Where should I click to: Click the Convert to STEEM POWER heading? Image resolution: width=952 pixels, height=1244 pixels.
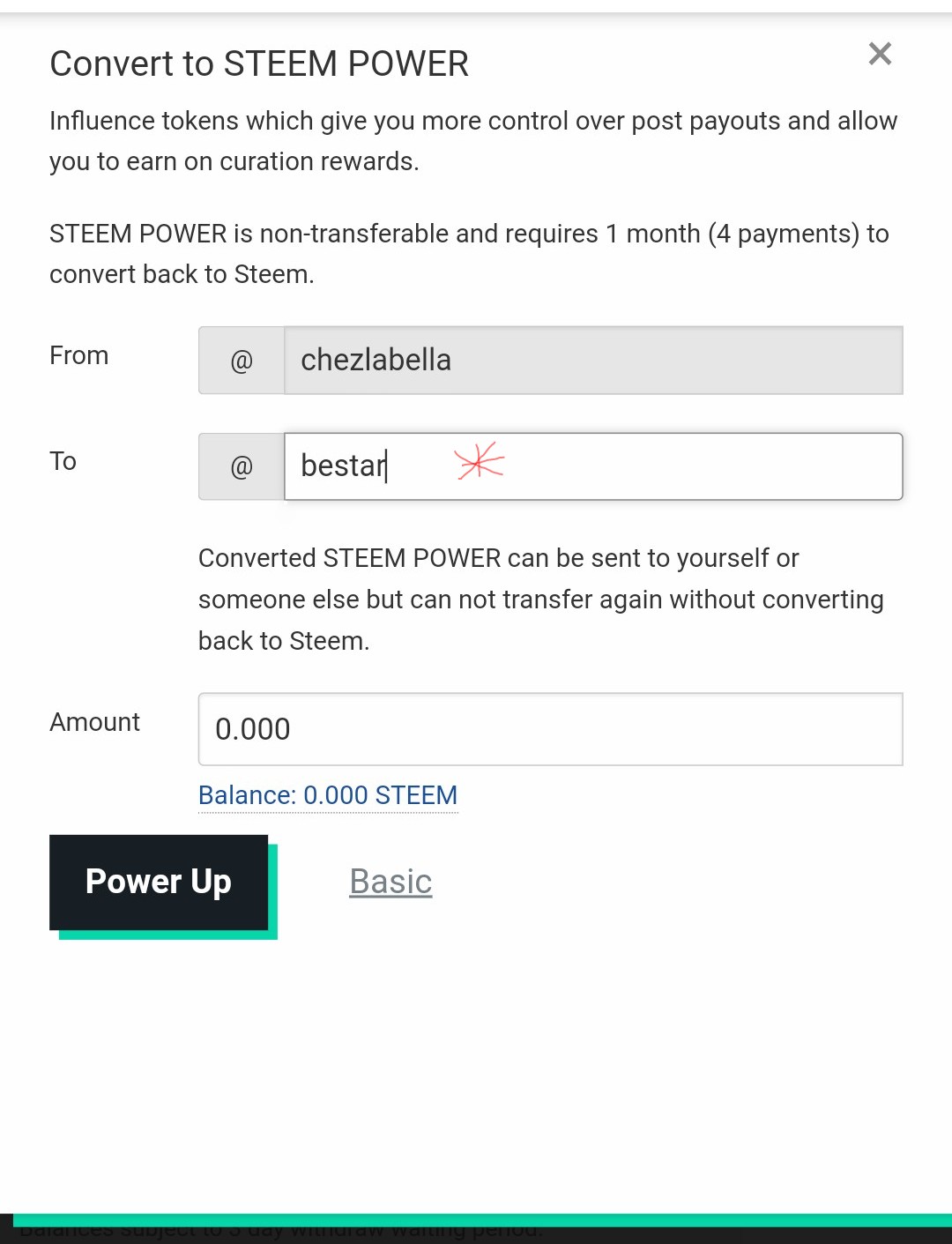pos(259,63)
